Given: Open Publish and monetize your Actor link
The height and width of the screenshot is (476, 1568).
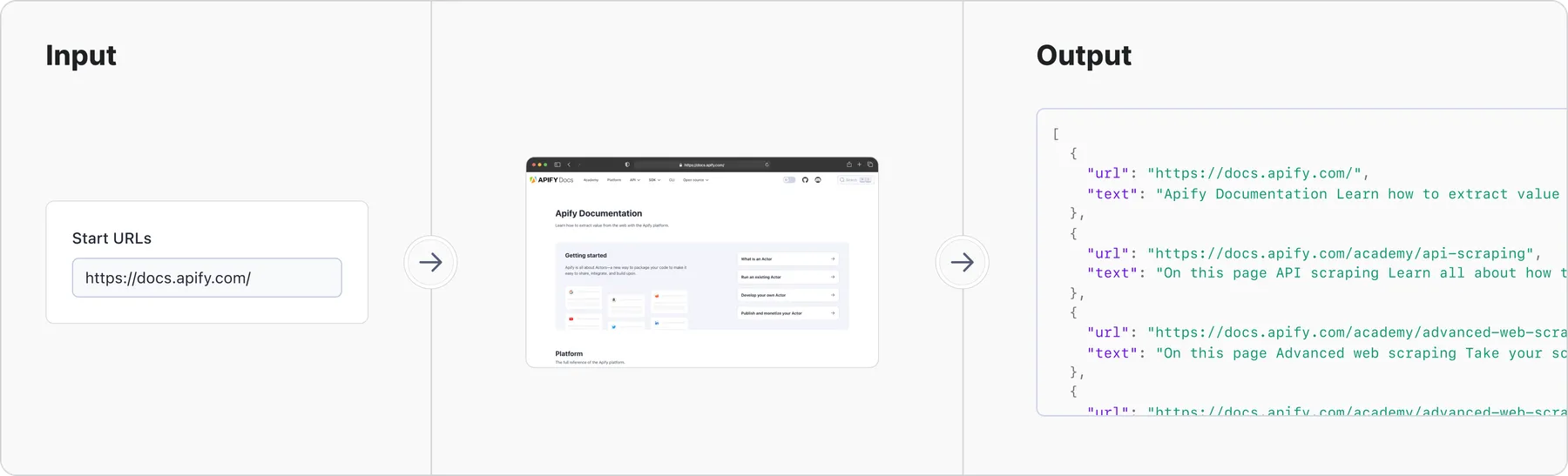Looking at the screenshot, I should [x=787, y=313].
